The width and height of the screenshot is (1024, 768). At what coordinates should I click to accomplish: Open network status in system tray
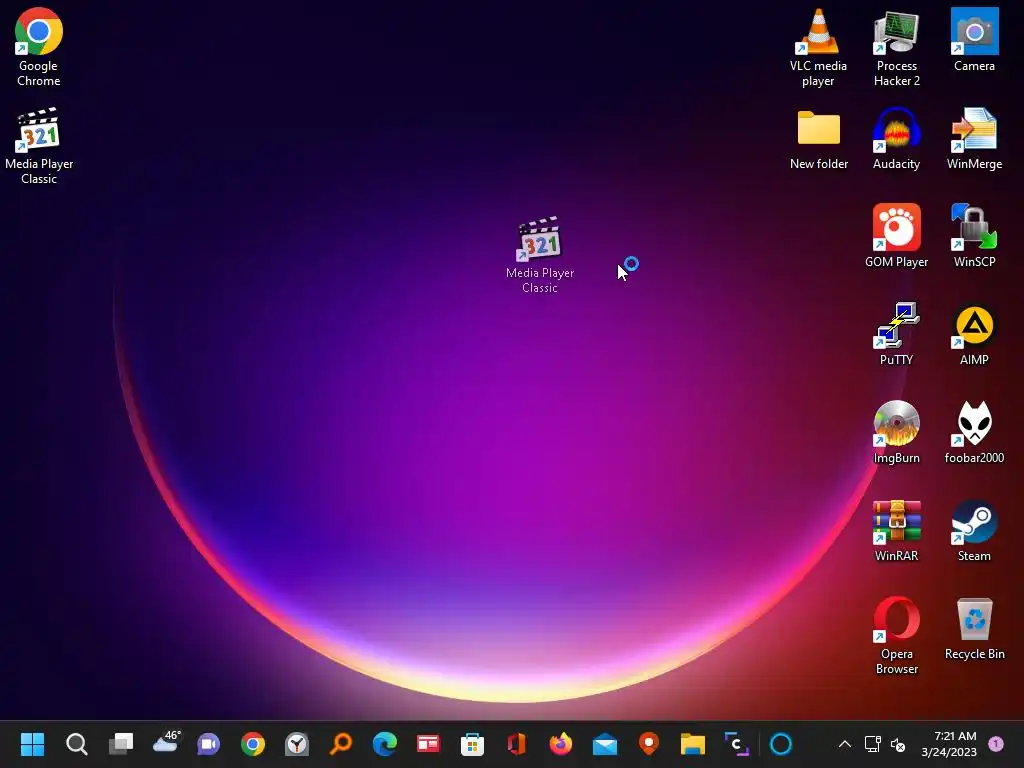(872, 744)
